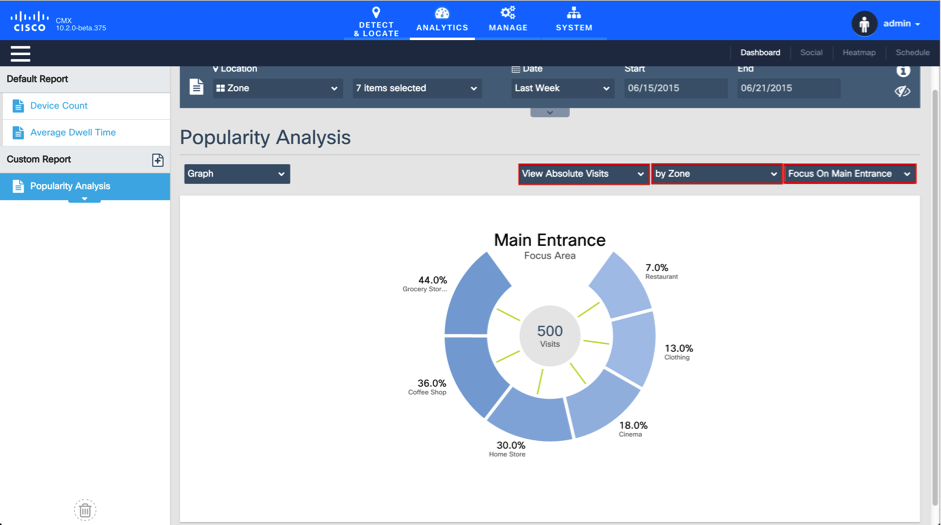941x525 pixels.
Task: Open the 7 items selected dropdown
Action: 416,88
